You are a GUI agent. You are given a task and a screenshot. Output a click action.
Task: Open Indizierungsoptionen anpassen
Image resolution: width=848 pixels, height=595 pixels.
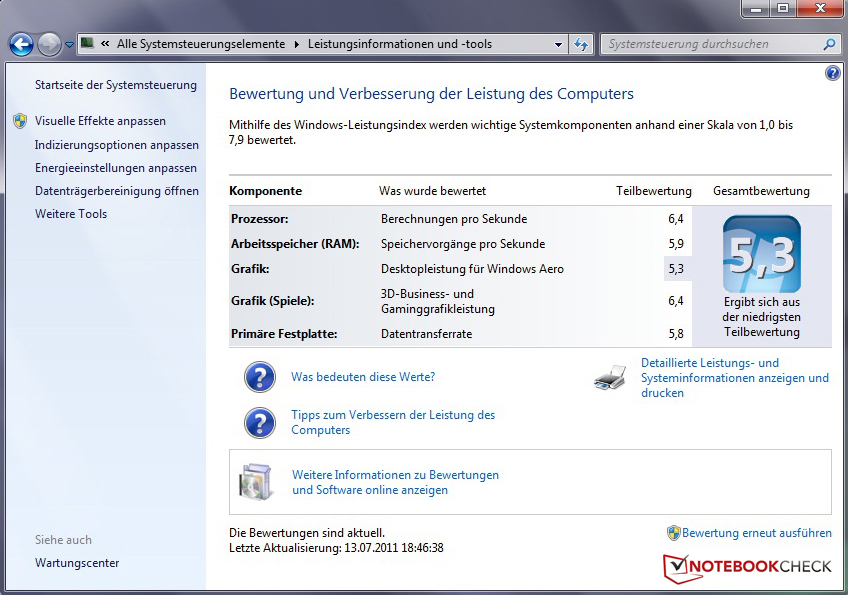117,145
